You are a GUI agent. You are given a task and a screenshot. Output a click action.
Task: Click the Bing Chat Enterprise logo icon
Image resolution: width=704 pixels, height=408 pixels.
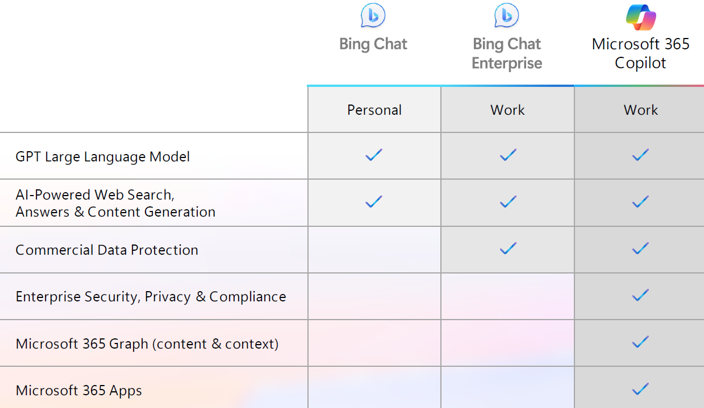pos(507,16)
